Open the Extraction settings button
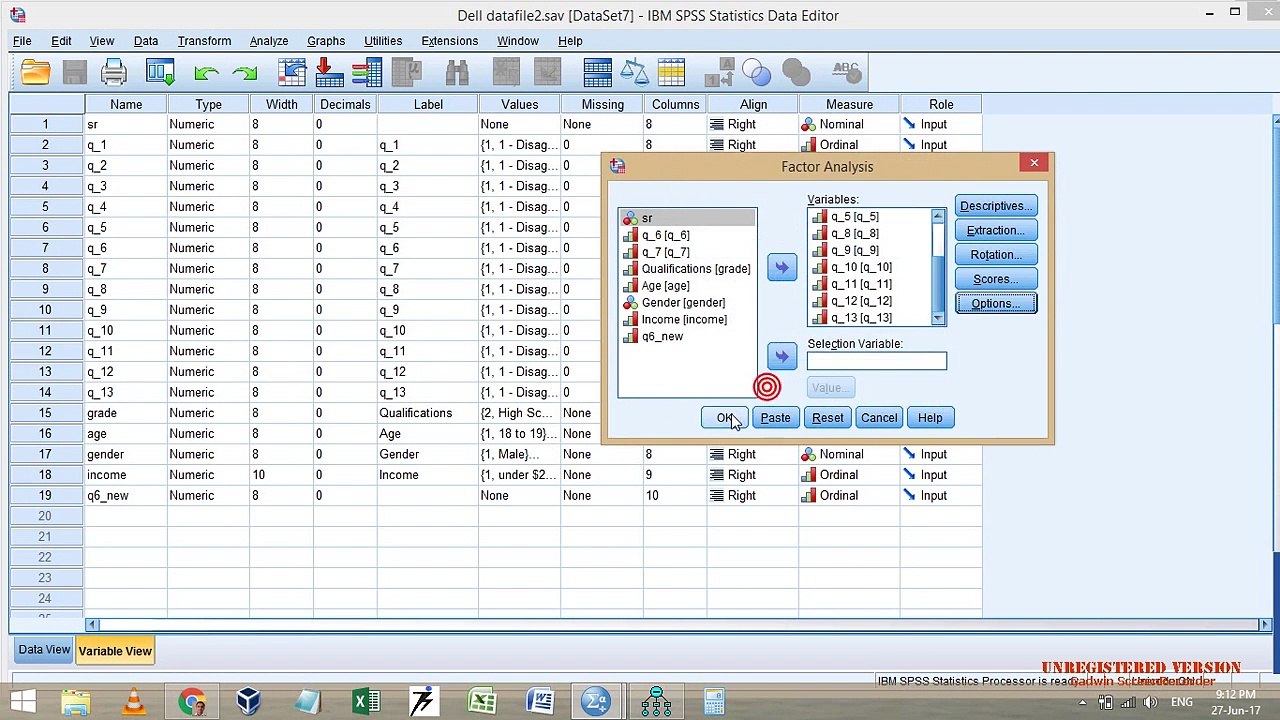The width and height of the screenshot is (1280, 720). click(x=996, y=230)
